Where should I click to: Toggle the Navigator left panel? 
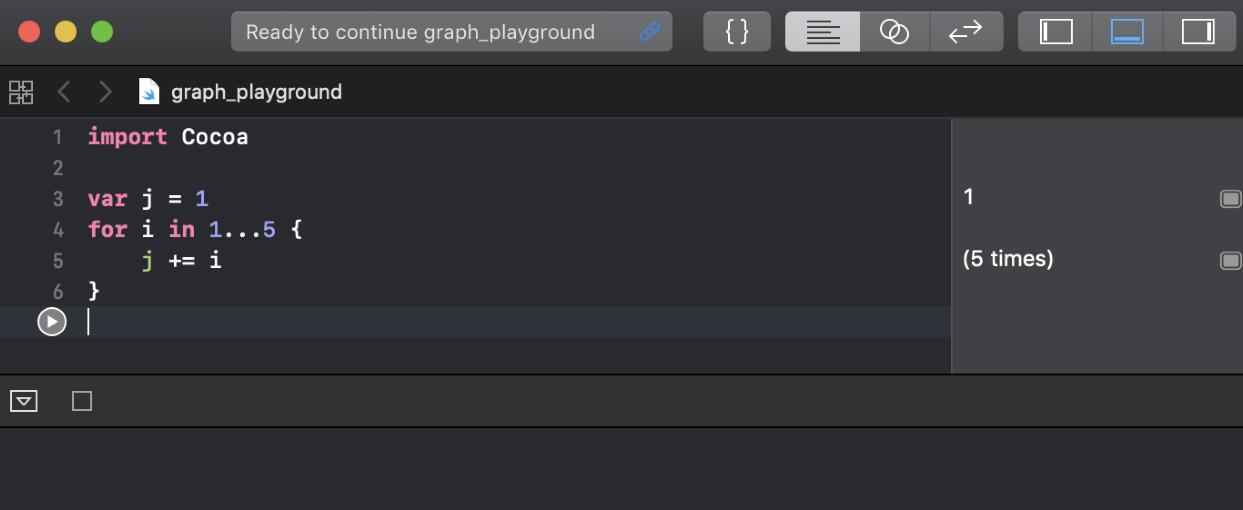1056,32
